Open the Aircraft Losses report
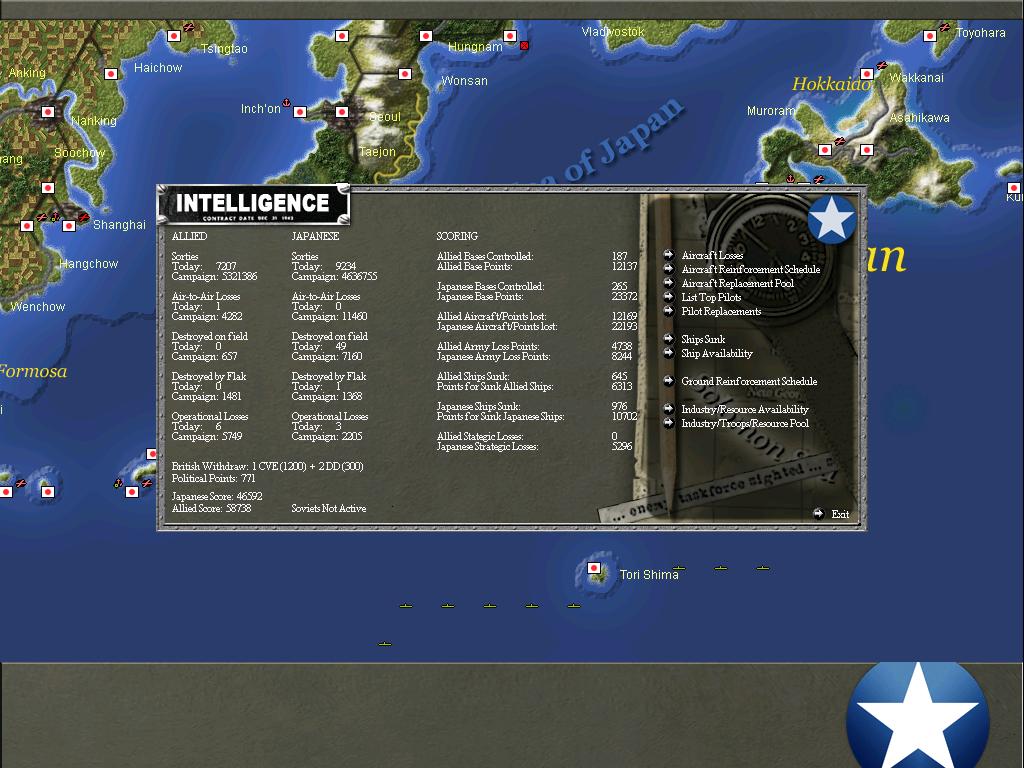 coord(712,255)
